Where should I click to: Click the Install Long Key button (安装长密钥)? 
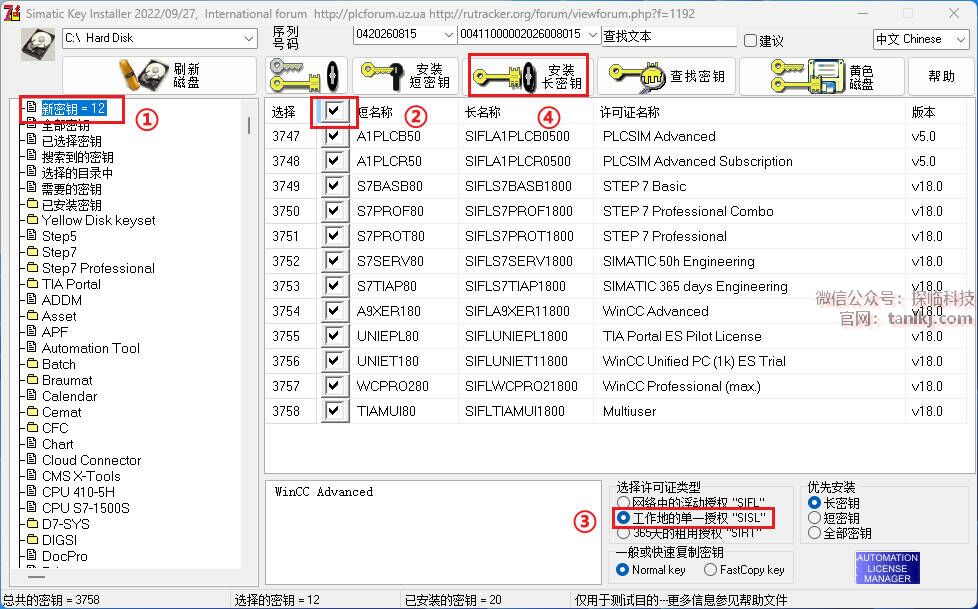[x=528, y=76]
